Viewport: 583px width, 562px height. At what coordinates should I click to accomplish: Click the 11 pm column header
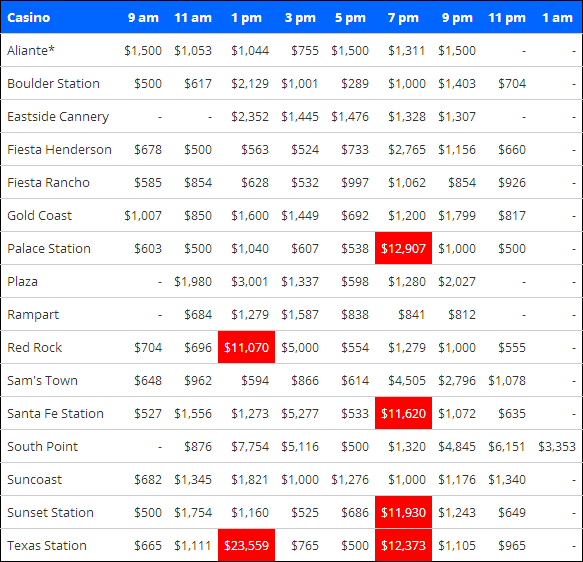click(x=507, y=17)
